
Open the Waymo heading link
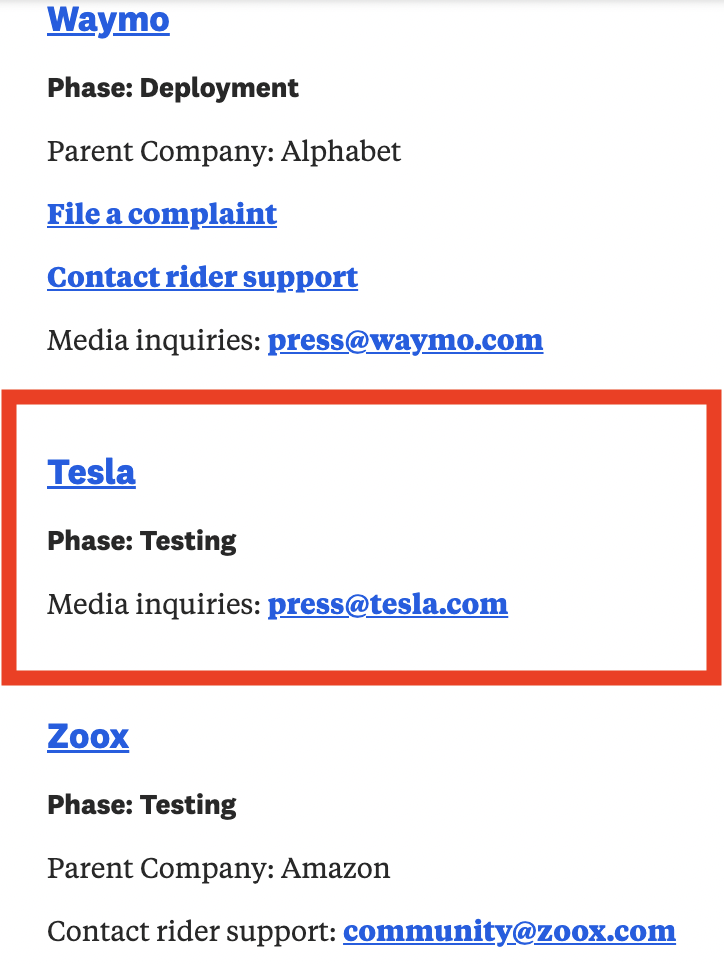108,19
